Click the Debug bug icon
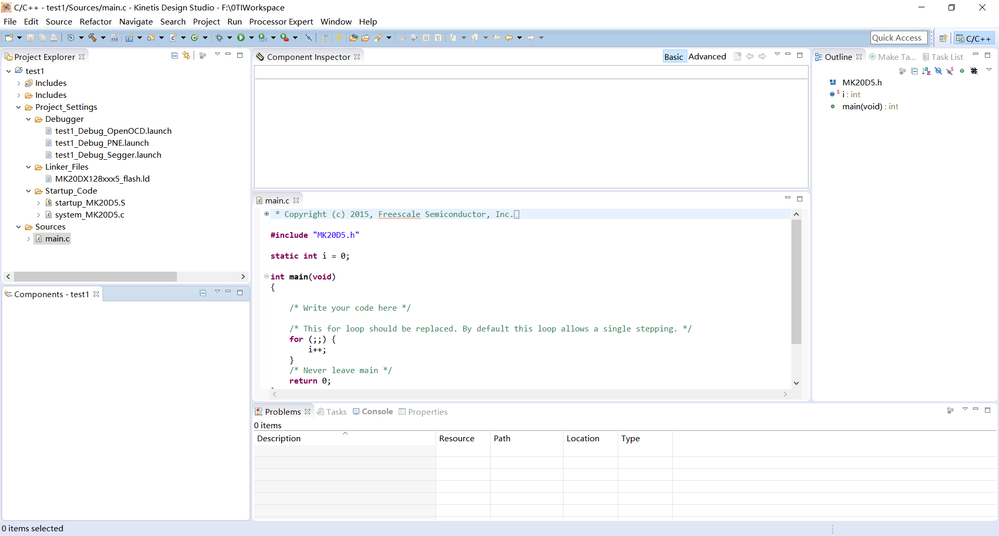This screenshot has width=999, height=536. (x=219, y=38)
